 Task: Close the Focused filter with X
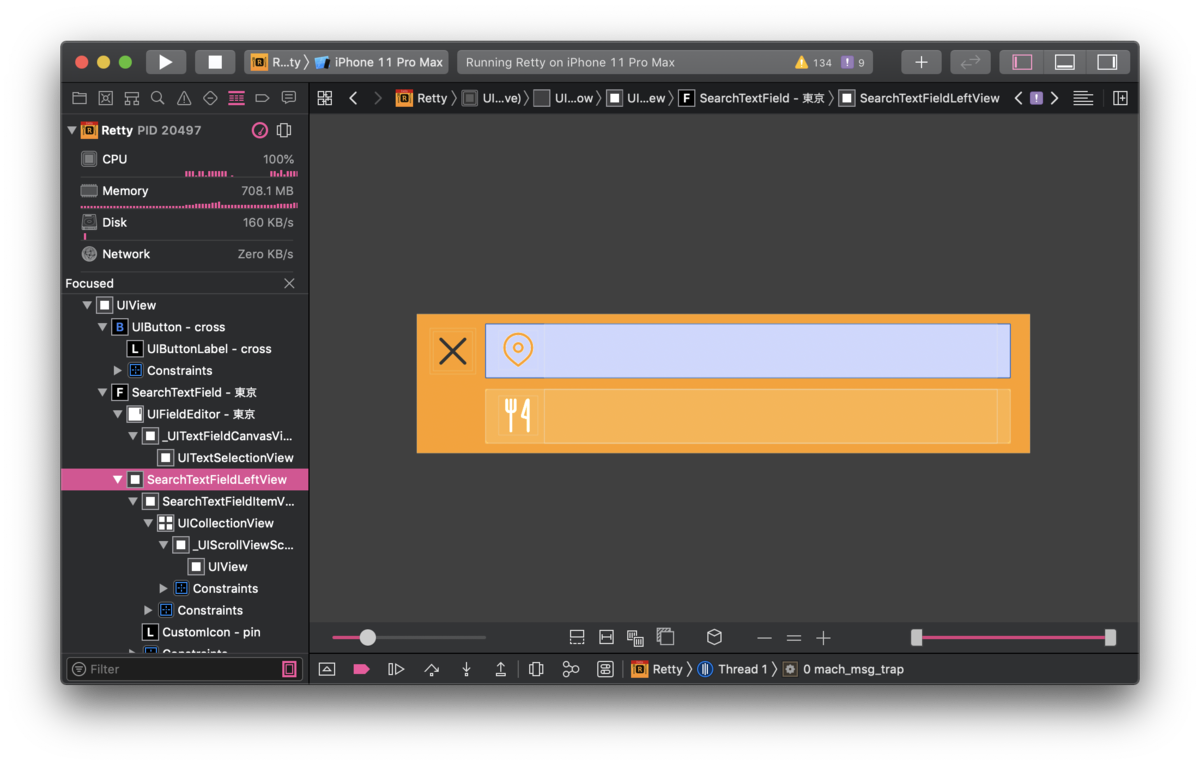pos(289,283)
